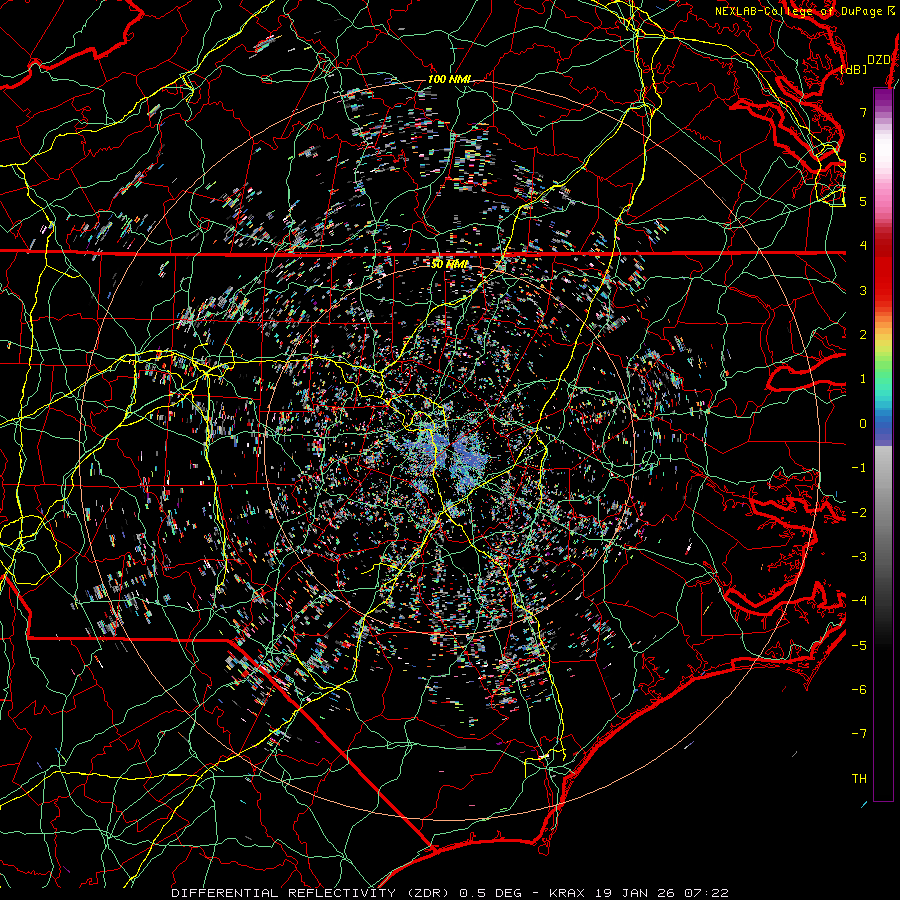Click the -3 value on the color scale

click(x=859, y=556)
